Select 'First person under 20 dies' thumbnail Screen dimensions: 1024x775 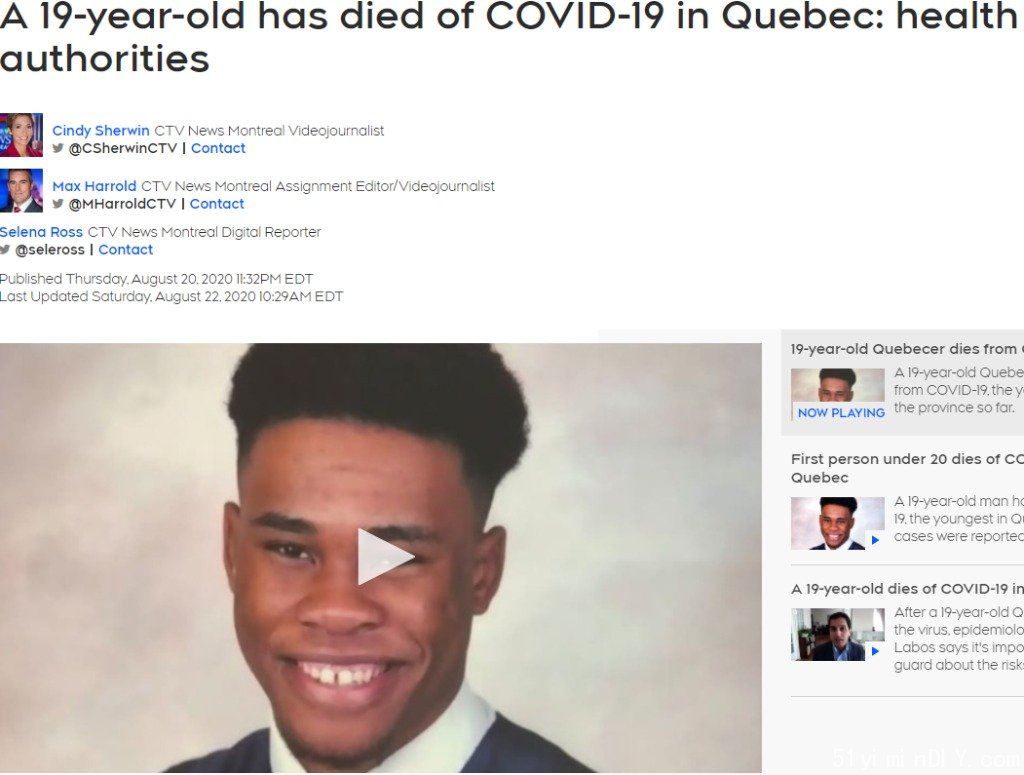pos(838,524)
